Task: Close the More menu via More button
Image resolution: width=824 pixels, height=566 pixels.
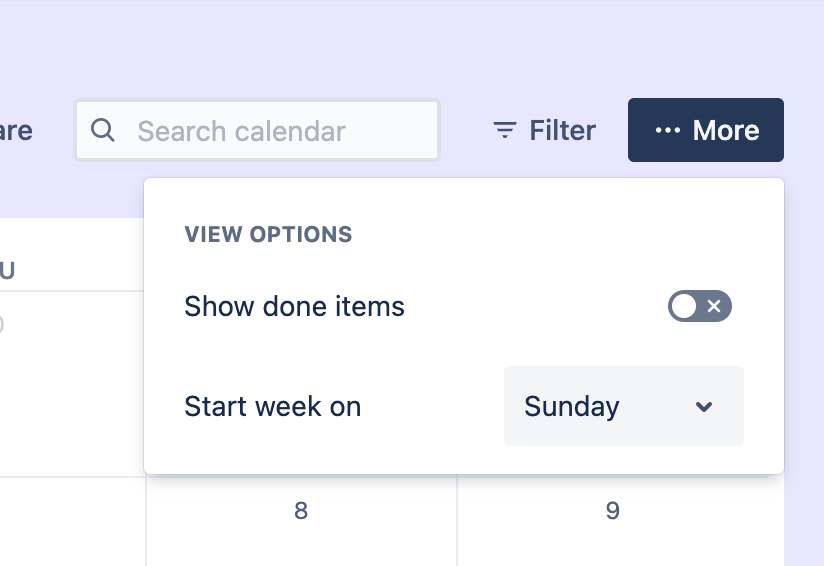Action: point(705,130)
